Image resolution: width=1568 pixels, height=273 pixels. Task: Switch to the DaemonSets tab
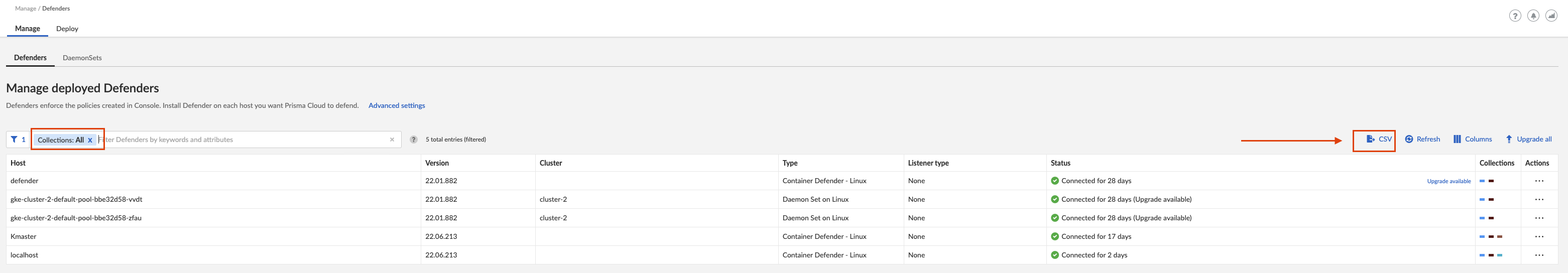click(x=82, y=58)
